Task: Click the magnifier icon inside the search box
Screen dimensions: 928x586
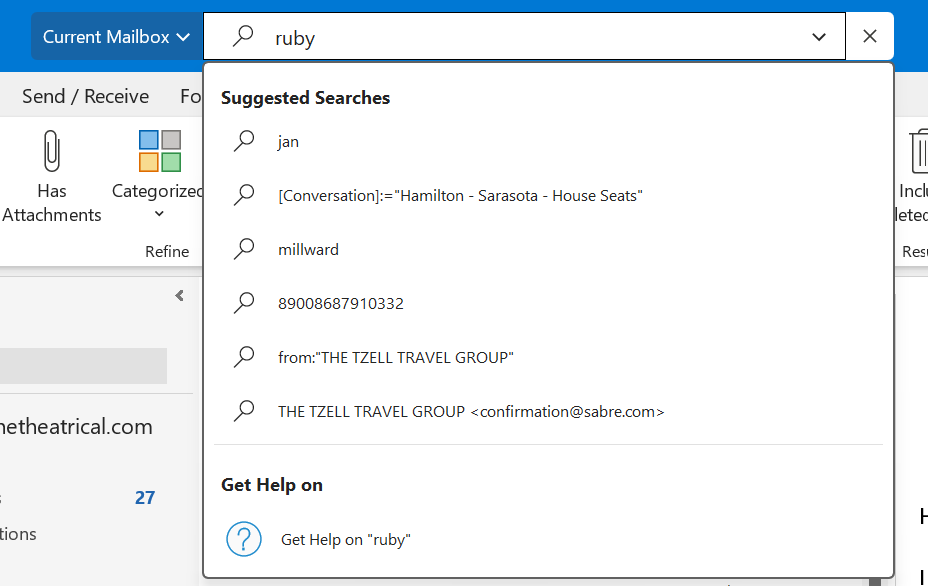Action: (241, 35)
